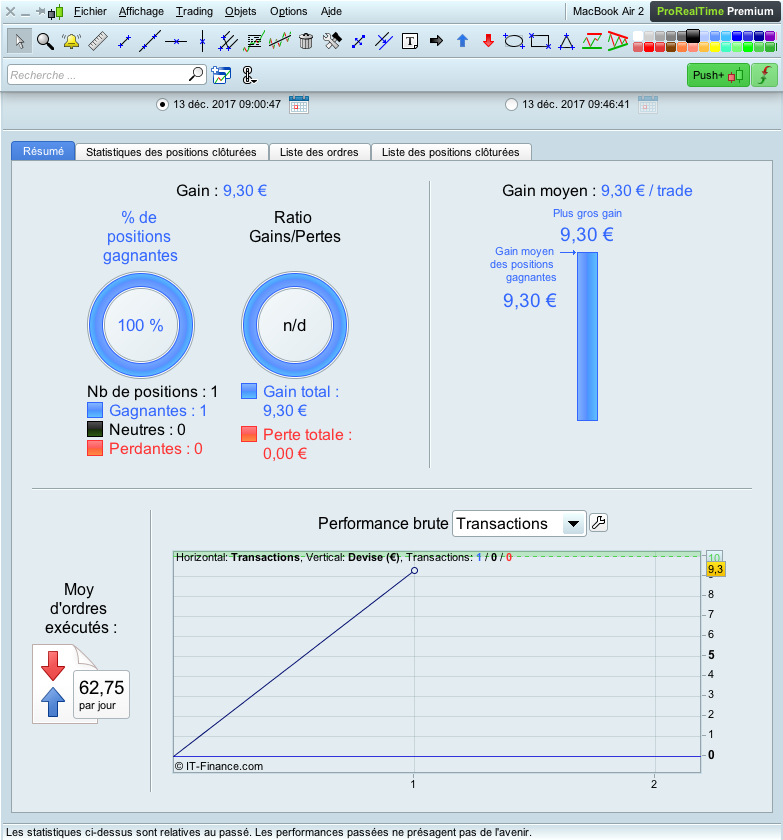Select the blue endpoint segment tool
Image resolution: width=783 pixels, height=840 pixels.
pos(358,41)
